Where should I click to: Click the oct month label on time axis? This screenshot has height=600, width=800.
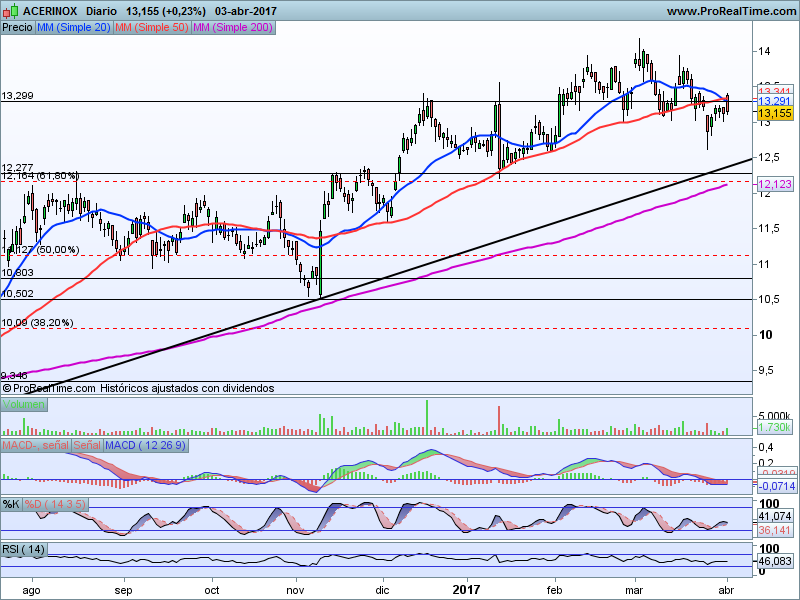coord(212,590)
